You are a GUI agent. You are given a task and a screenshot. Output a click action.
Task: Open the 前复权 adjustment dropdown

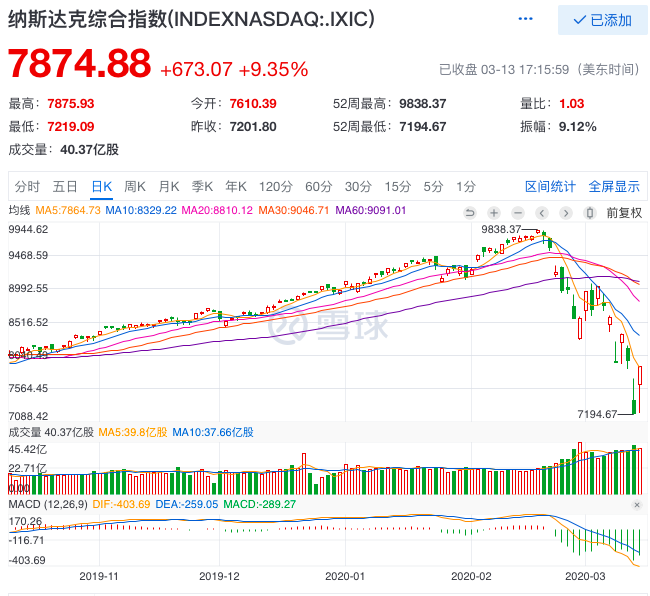point(624,213)
